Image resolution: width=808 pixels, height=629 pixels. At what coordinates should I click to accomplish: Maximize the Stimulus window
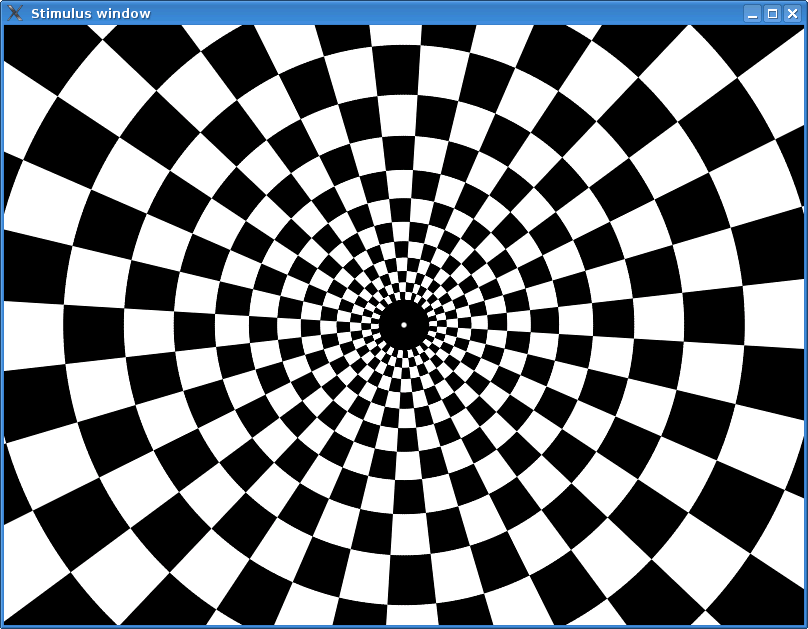tap(772, 13)
